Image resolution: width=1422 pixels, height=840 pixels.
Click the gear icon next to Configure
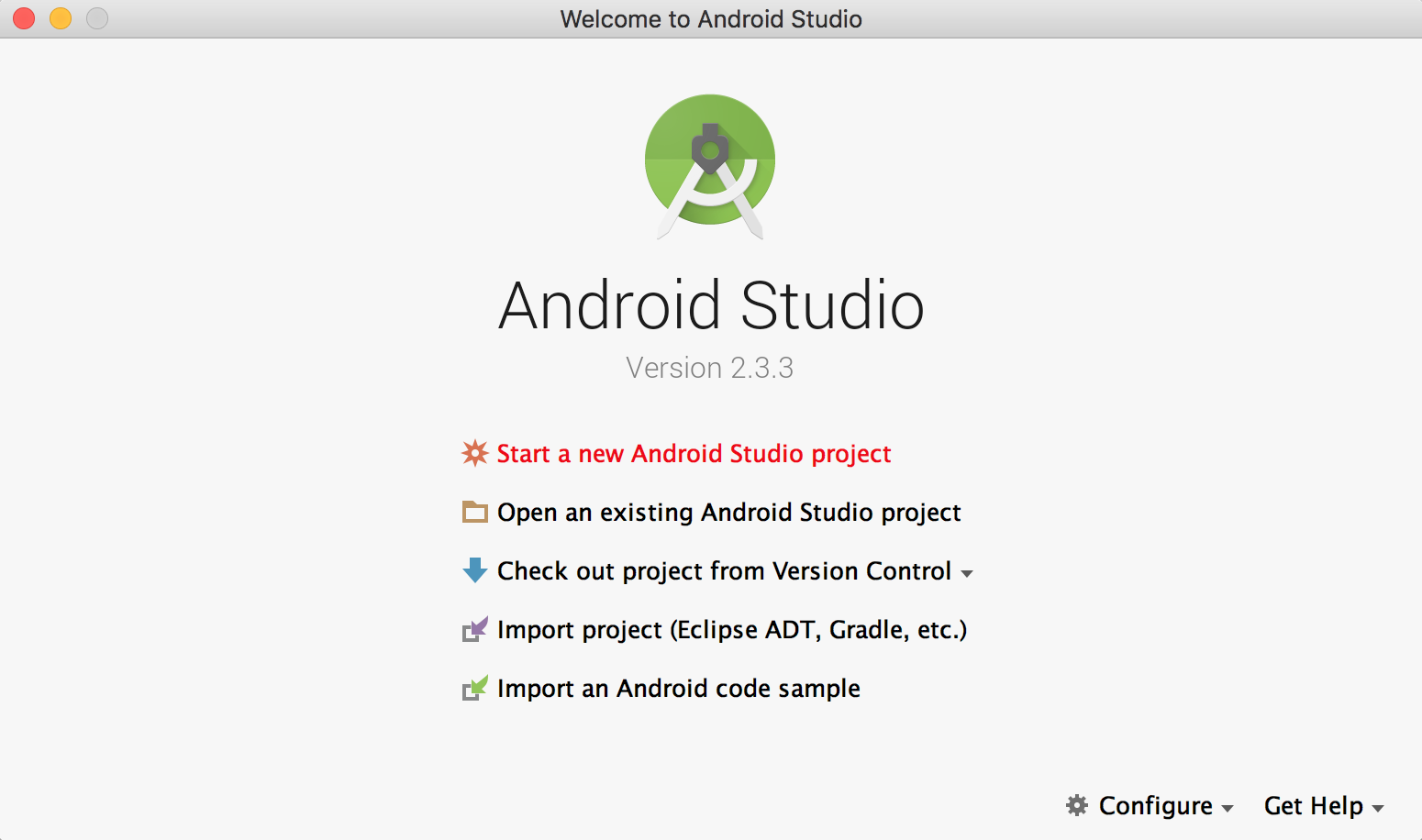click(x=1077, y=805)
